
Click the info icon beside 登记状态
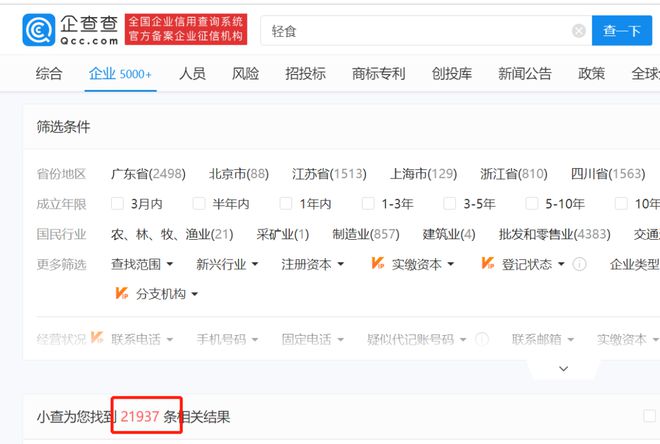pos(580,264)
